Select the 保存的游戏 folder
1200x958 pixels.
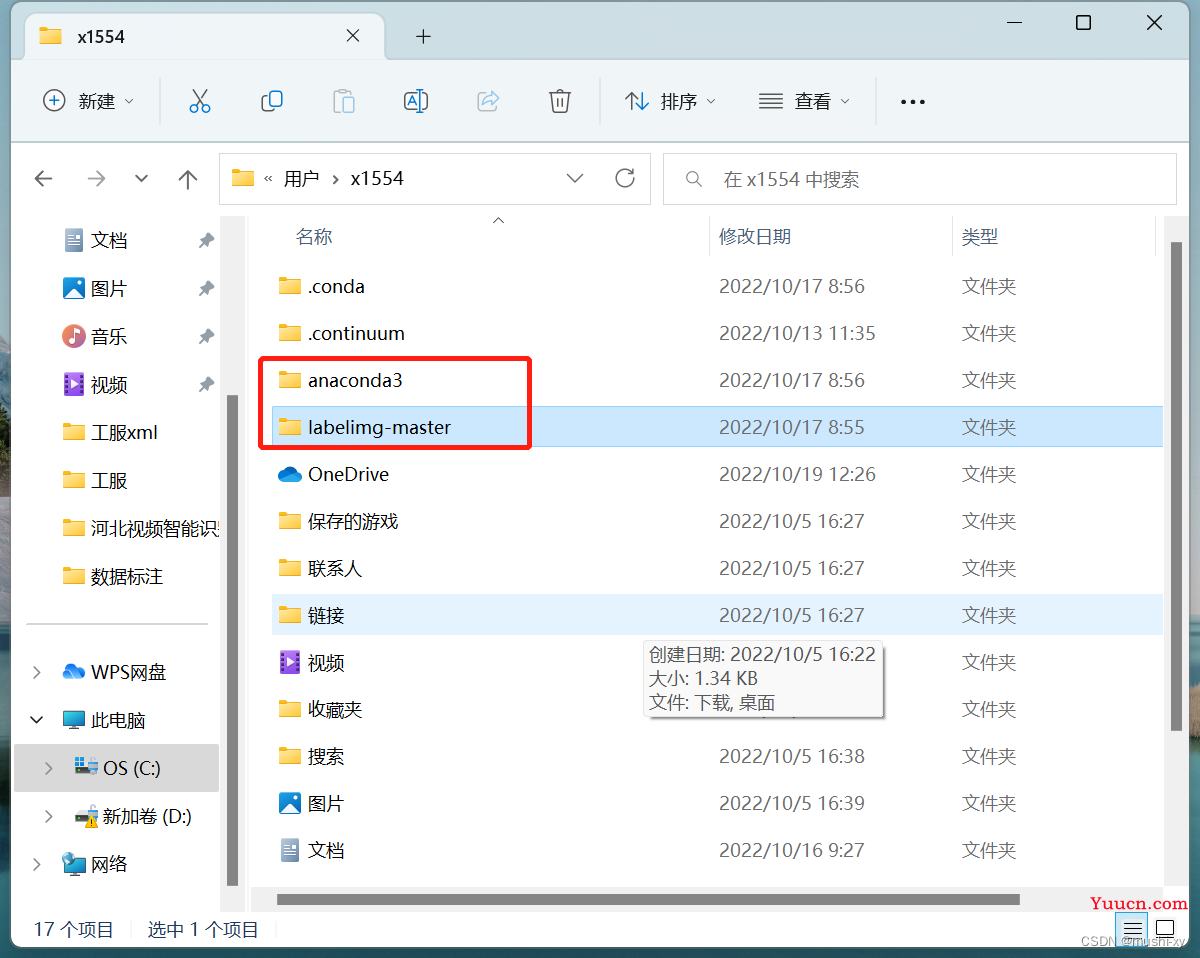tap(717, 521)
